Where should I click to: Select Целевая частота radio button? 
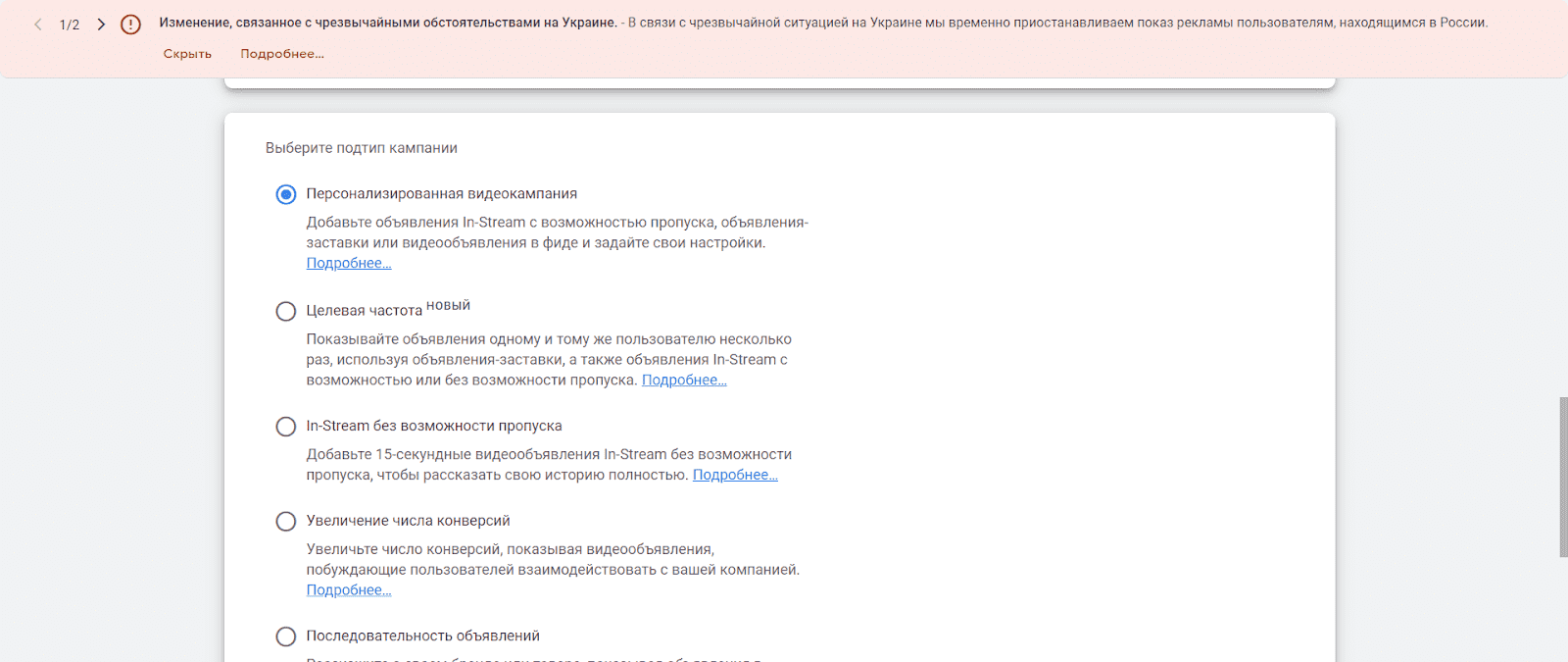point(285,311)
